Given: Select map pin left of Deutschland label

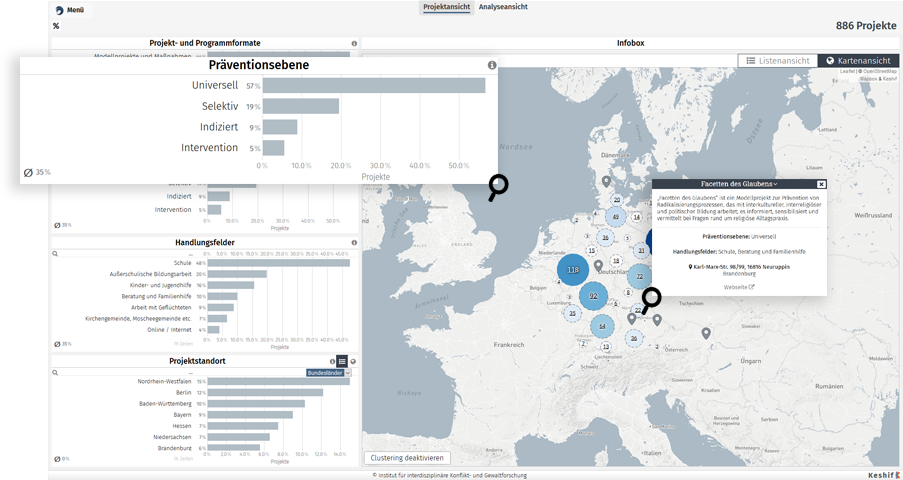Looking at the screenshot, I should point(598,266).
